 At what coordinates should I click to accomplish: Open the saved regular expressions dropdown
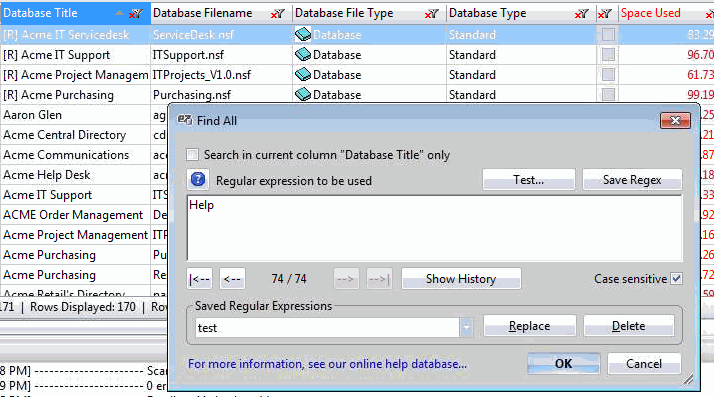tap(466, 327)
